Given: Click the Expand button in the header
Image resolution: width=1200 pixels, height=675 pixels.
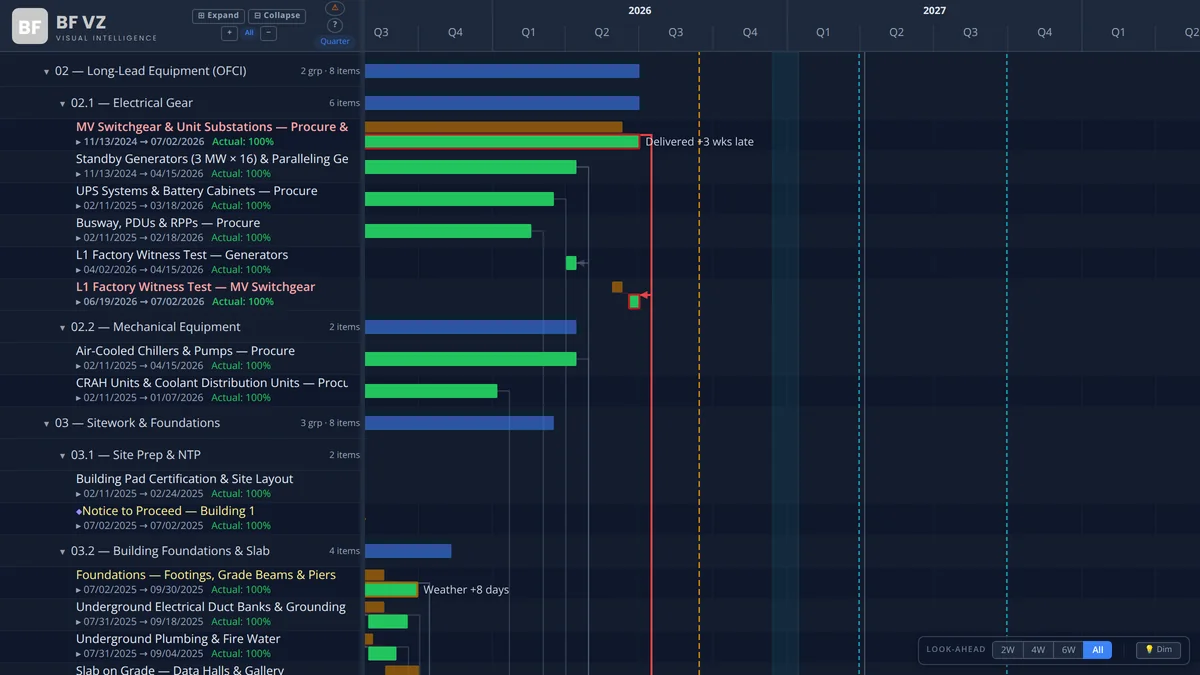Looking at the screenshot, I should (x=218, y=16).
